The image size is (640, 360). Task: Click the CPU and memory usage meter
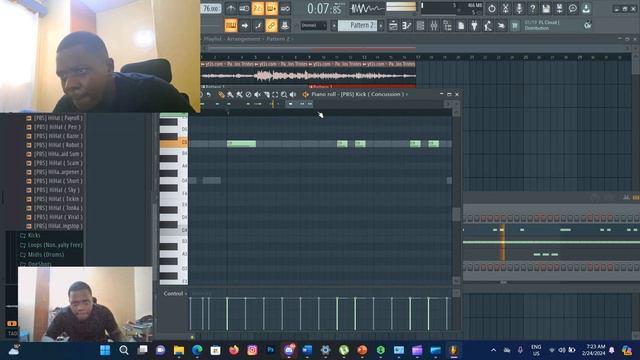pos(451,9)
